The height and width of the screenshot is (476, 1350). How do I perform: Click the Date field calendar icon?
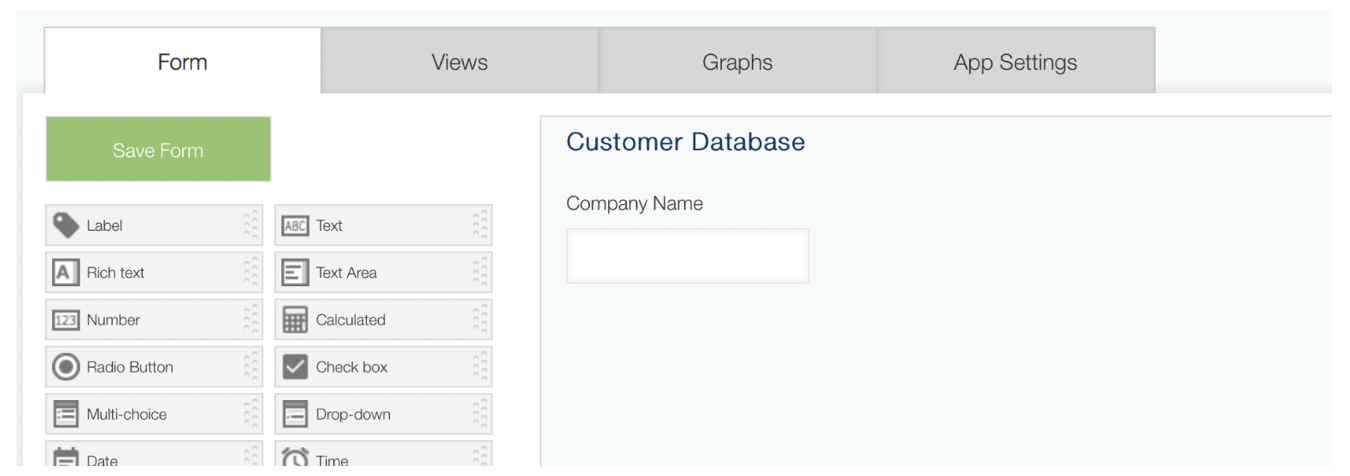(x=65, y=459)
